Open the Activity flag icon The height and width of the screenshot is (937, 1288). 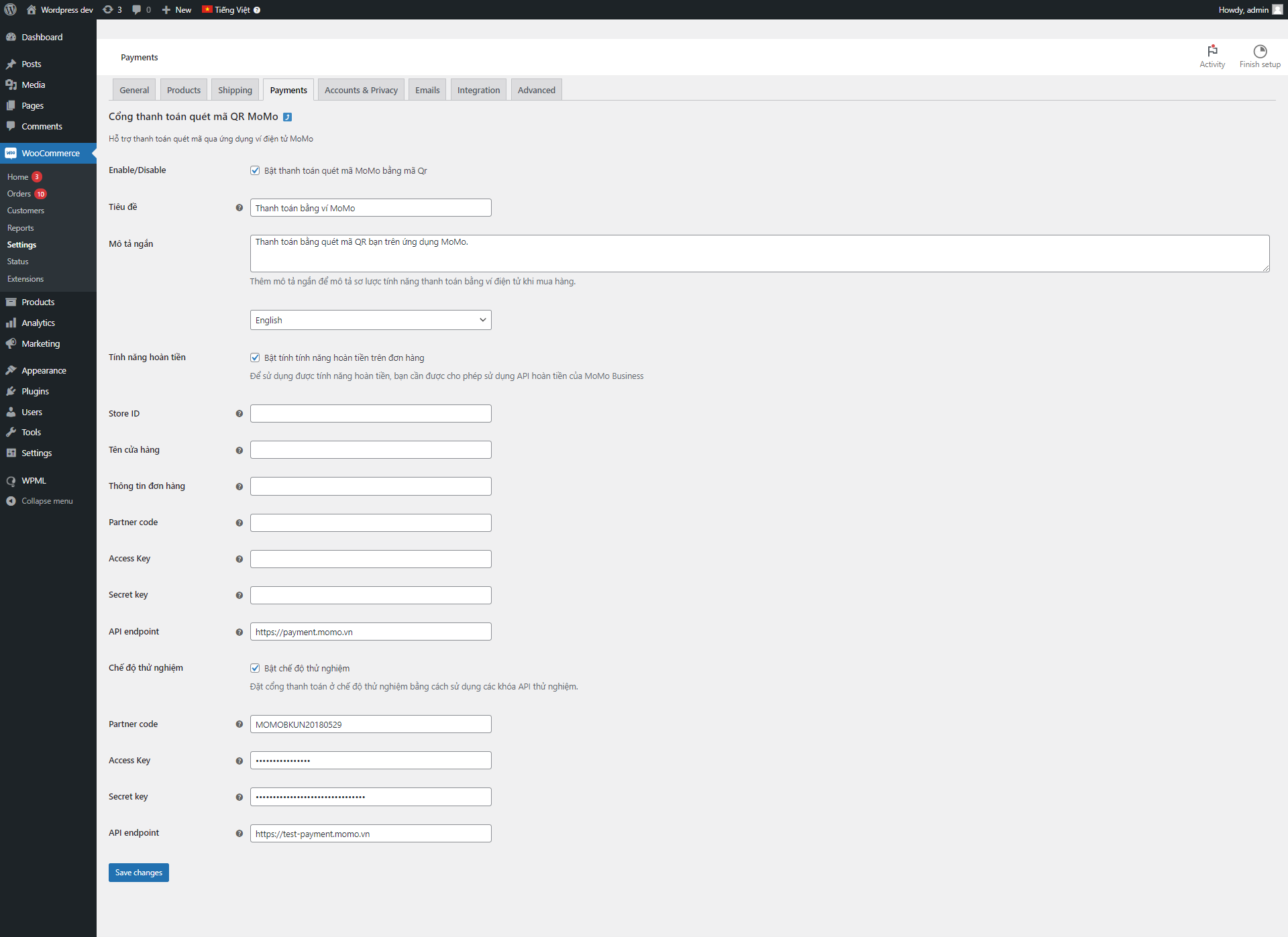pyautogui.click(x=1212, y=51)
